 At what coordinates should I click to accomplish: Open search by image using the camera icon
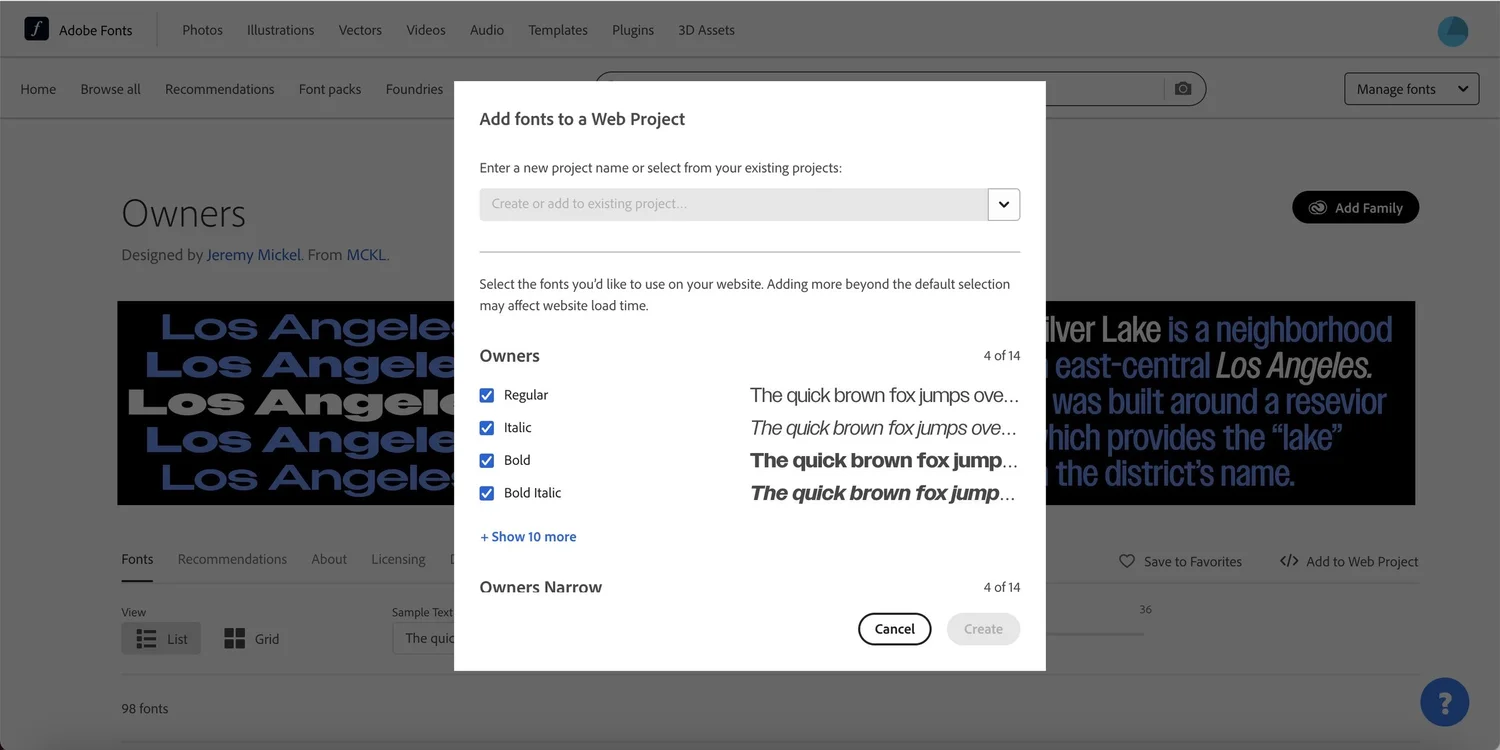[x=1183, y=88]
